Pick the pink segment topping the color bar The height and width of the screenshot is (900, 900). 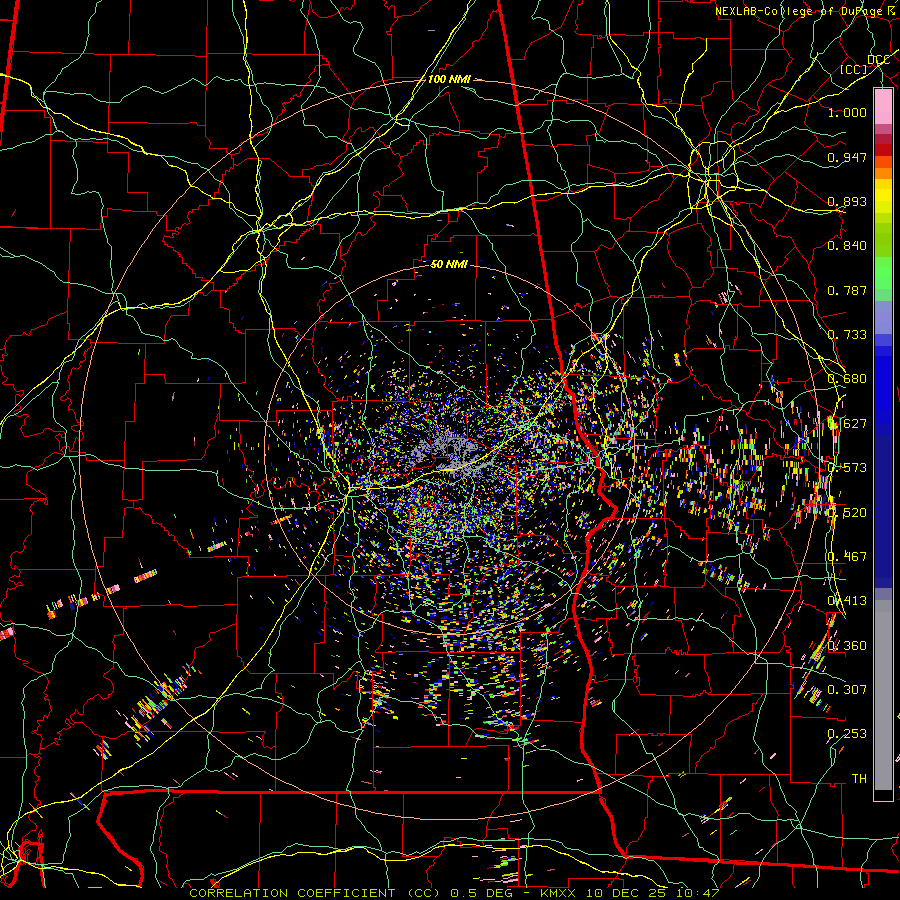pos(883,106)
